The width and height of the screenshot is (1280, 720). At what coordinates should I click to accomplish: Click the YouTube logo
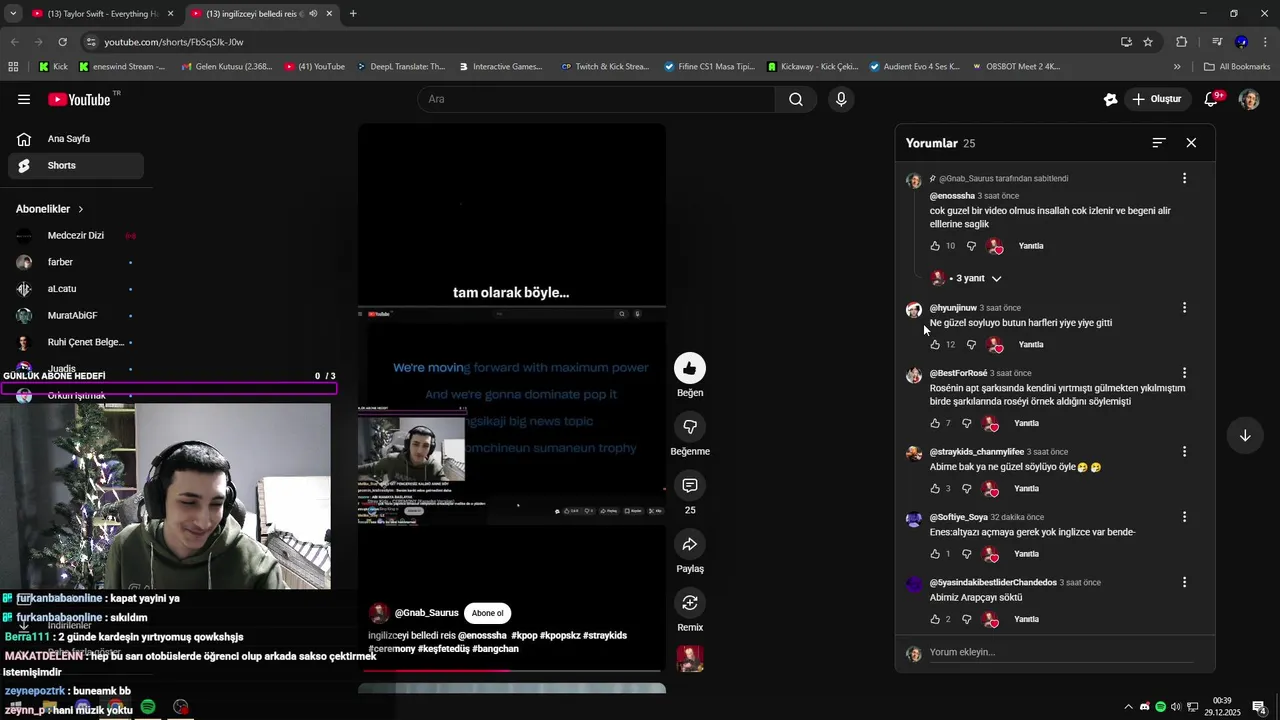click(79, 99)
